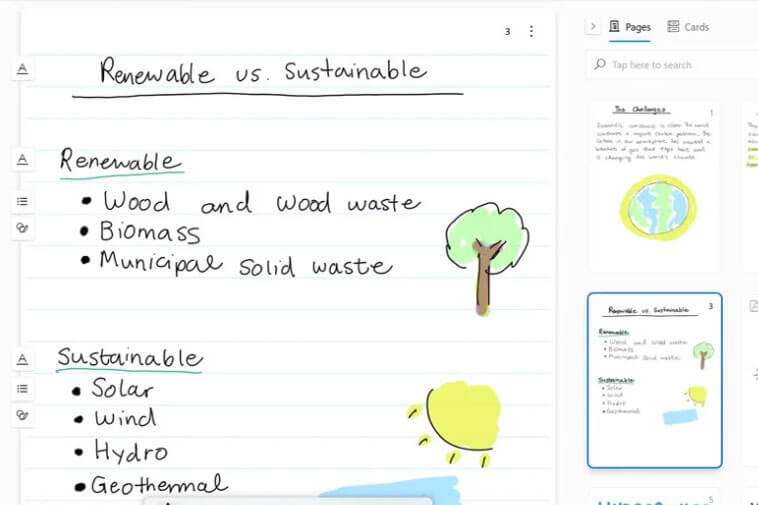Click the heading marker beside the page title
The width and height of the screenshot is (758, 505).
click(x=22, y=68)
